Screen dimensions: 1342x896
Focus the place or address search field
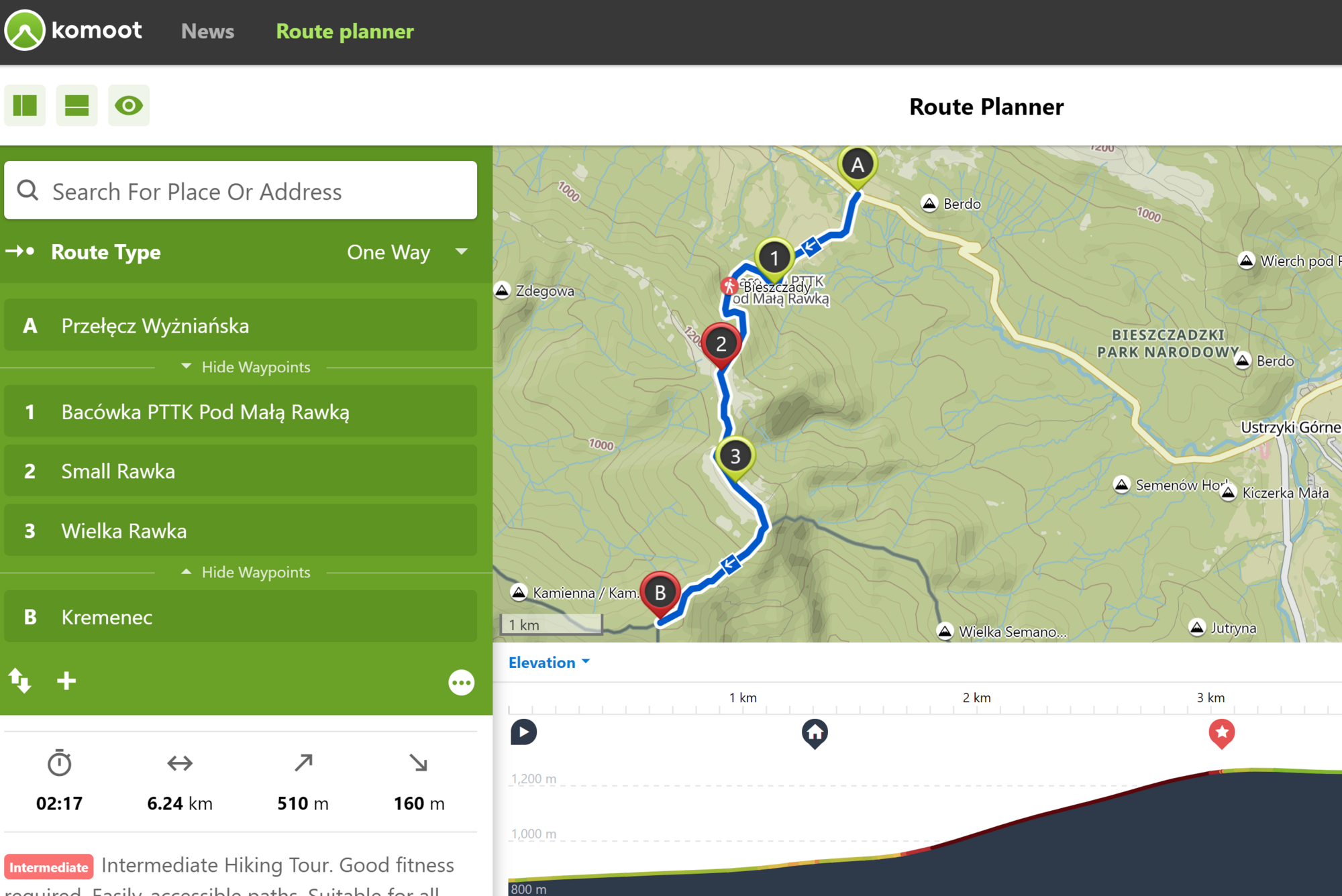coord(241,190)
